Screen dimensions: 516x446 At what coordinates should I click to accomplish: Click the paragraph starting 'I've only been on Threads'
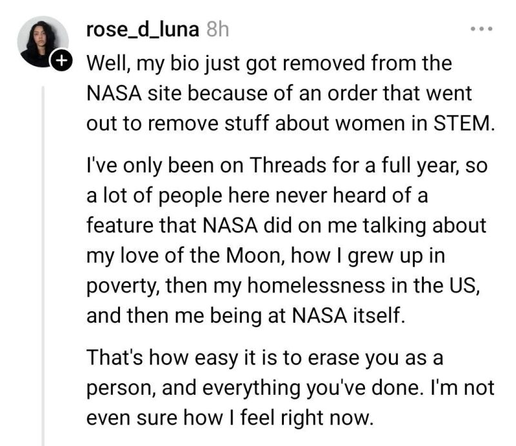coord(287,240)
